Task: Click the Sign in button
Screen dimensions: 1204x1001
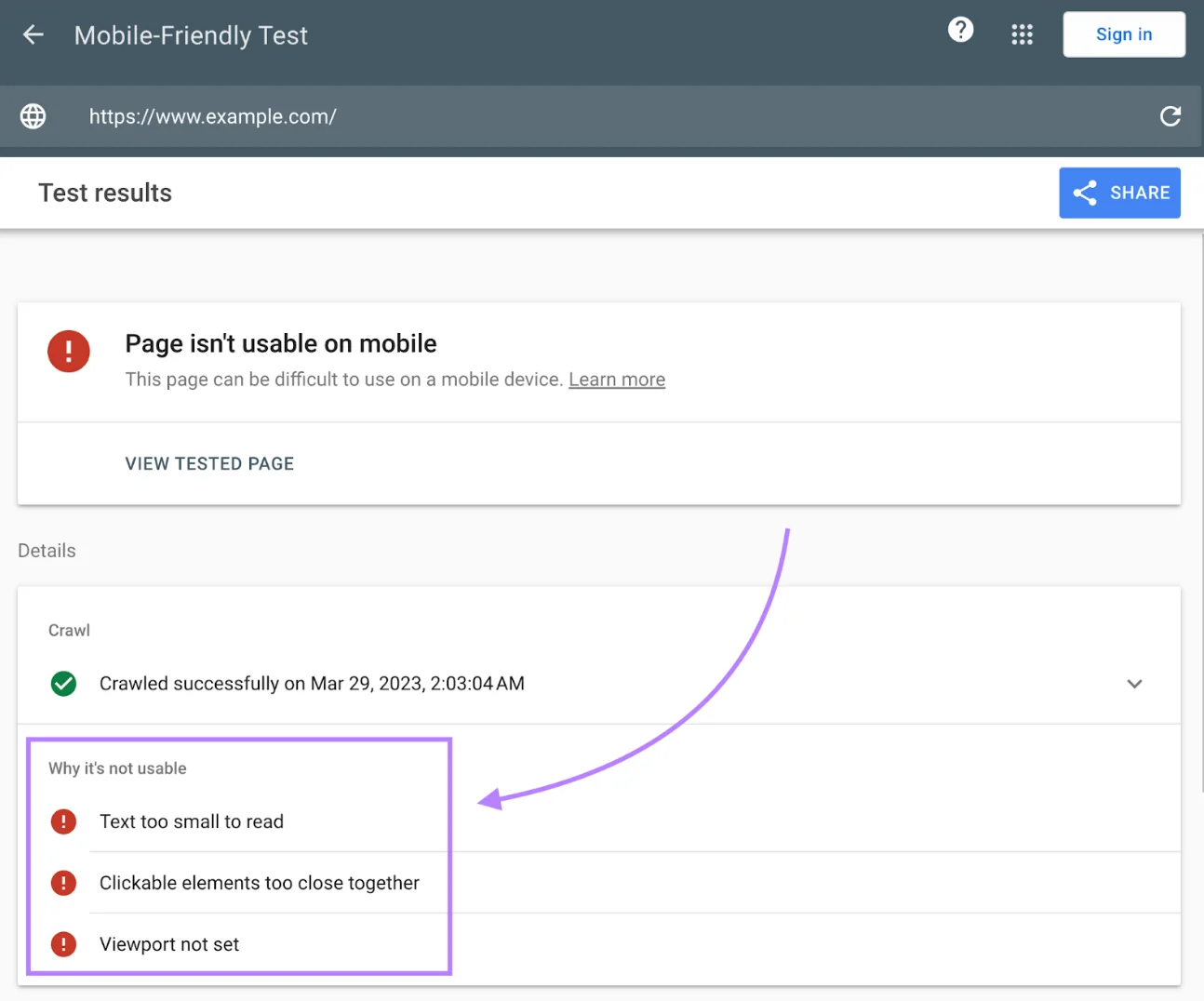Action: pos(1123,34)
